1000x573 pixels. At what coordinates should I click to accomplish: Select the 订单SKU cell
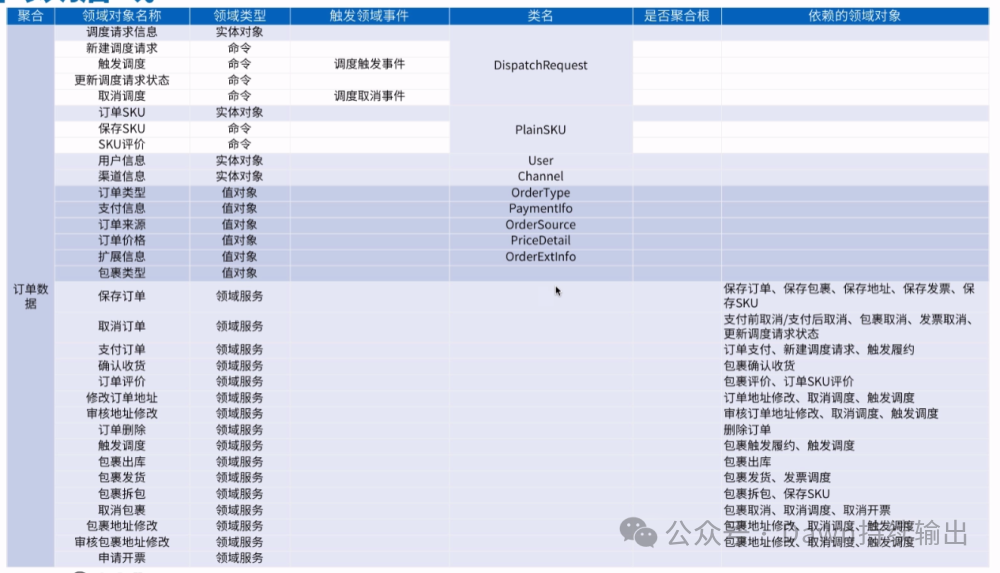(x=122, y=112)
